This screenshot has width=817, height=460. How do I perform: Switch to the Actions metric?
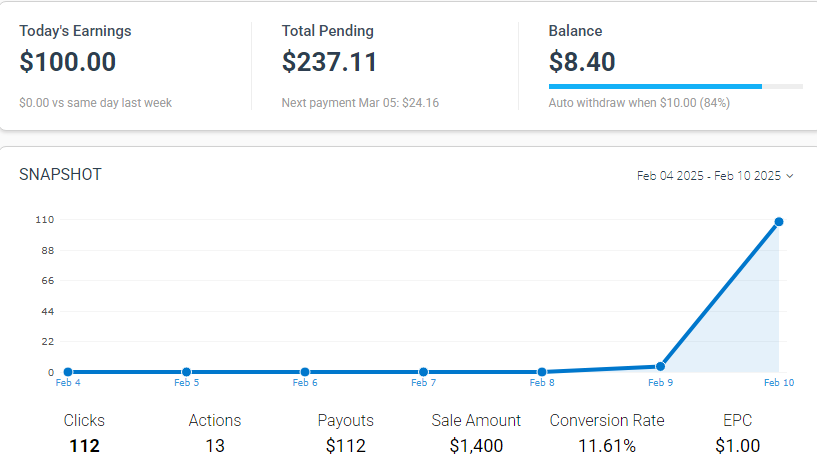215,433
